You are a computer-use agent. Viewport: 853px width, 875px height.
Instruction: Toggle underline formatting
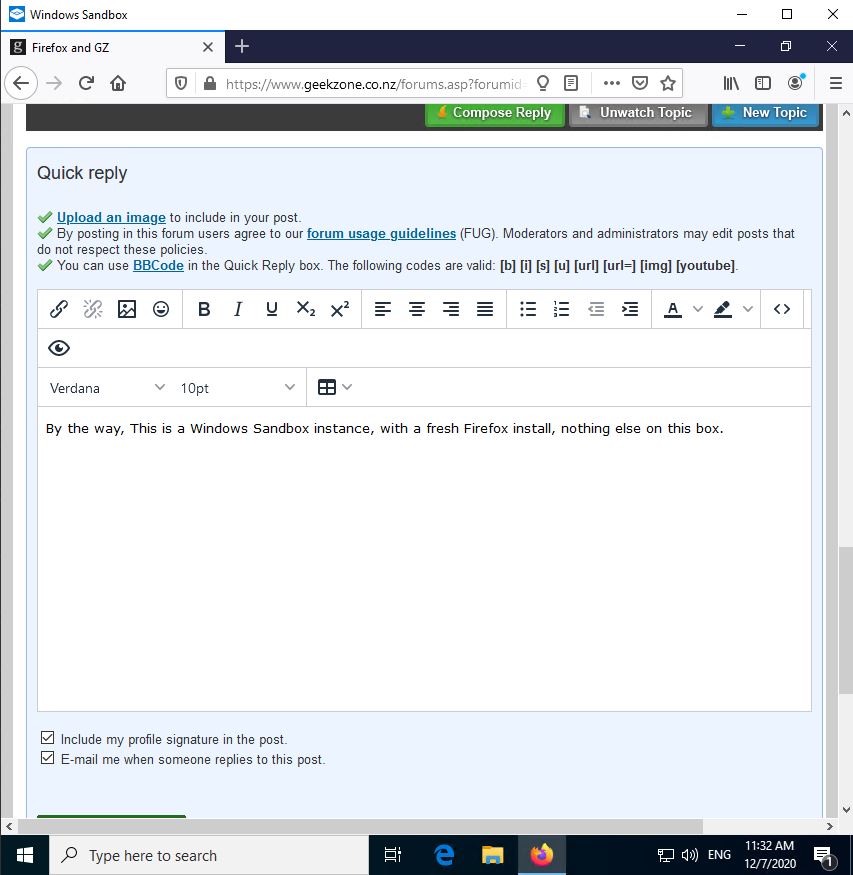(x=272, y=310)
